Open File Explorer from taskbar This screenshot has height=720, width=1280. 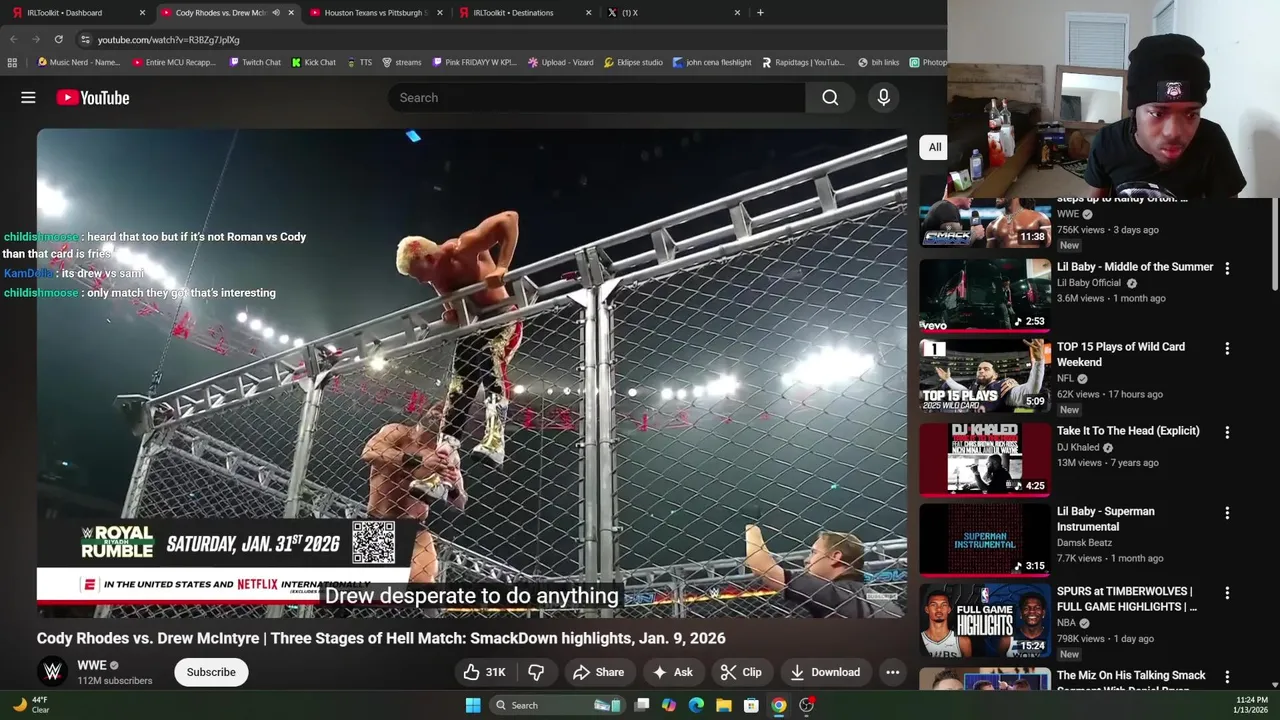point(724,705)
